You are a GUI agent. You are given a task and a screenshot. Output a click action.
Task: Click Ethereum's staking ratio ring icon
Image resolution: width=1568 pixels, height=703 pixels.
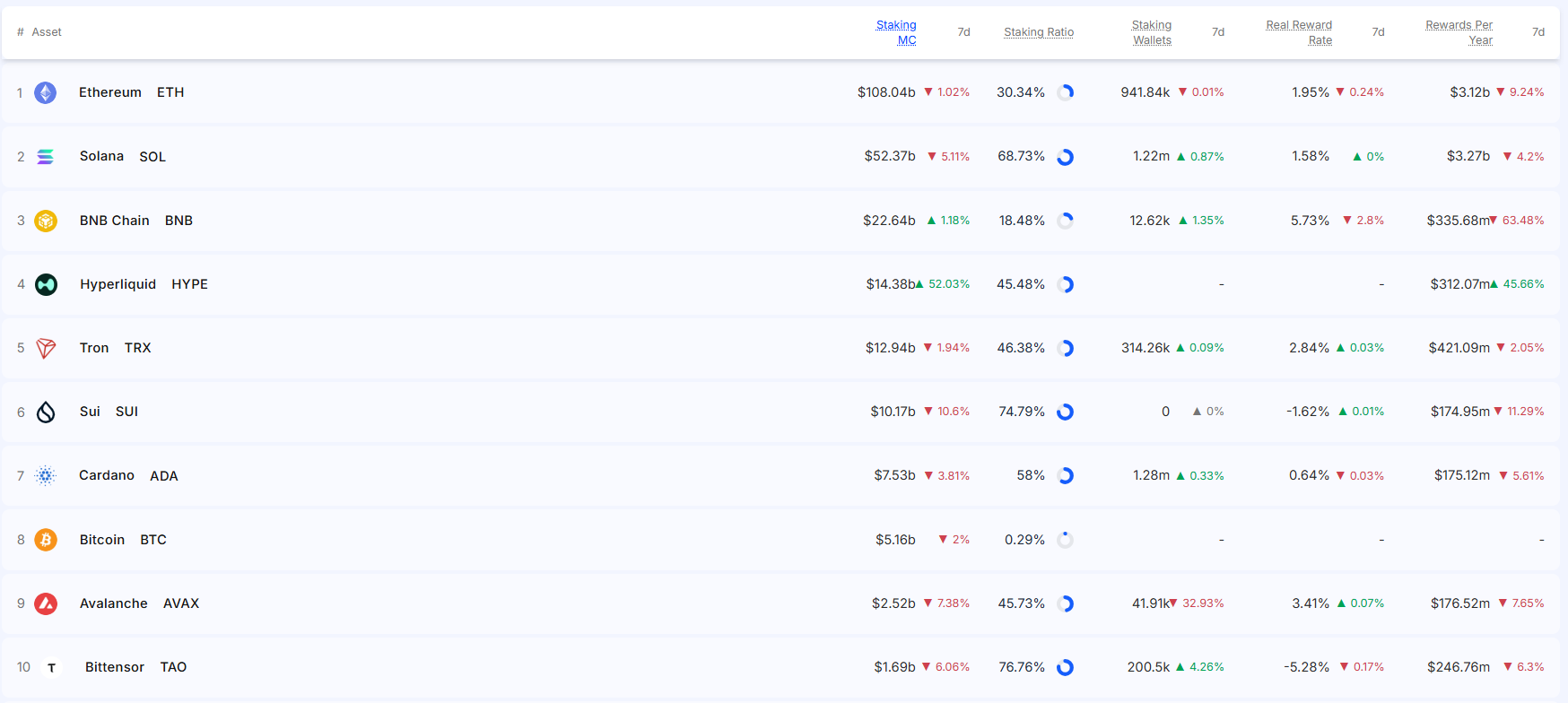click(x=1066, y=92)
